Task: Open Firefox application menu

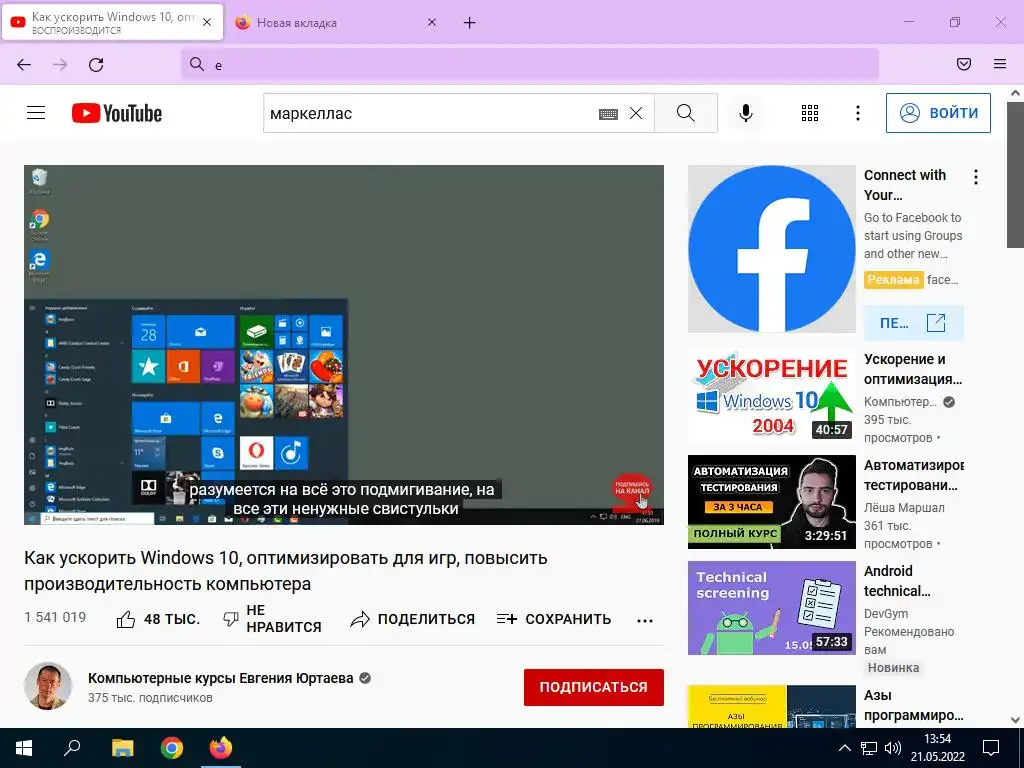Action: coord(1000,64)
